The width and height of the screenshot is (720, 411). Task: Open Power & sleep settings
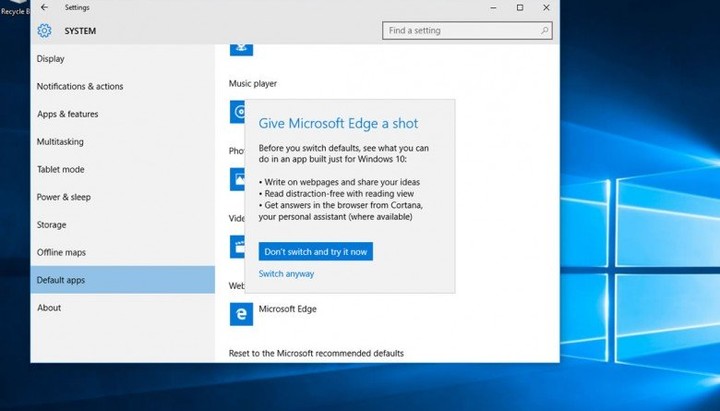pos(64,198)
